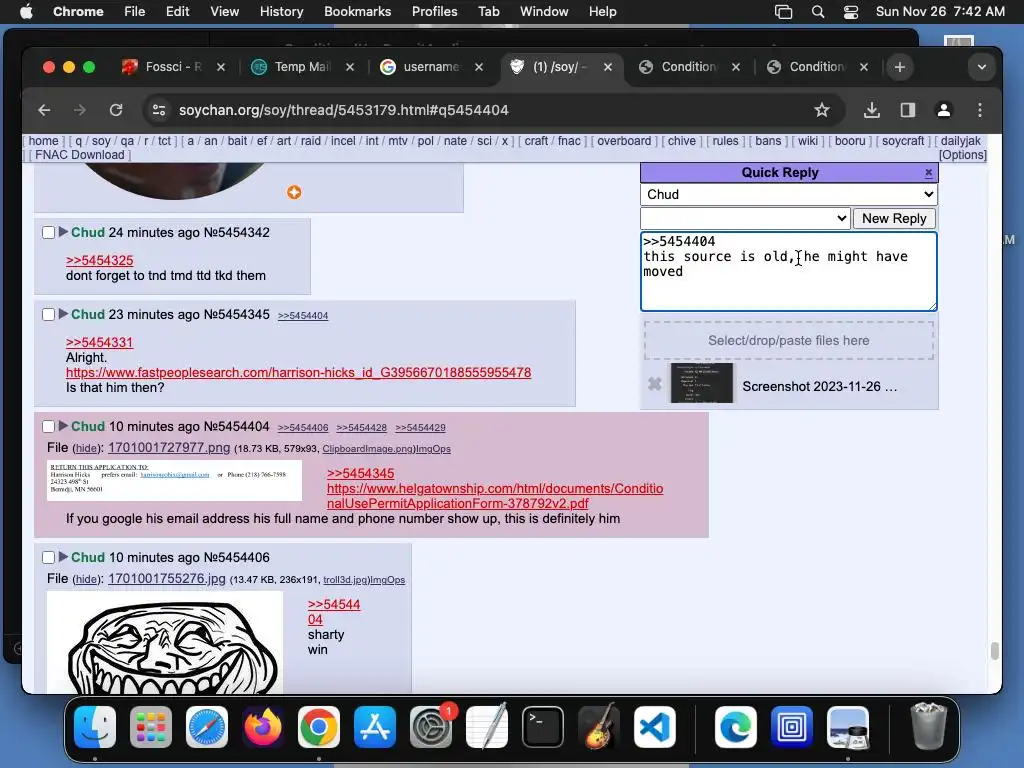This screenshot has height=768, width=1024.
Task: Open App Store from the Dock
Action: pyautogui.click(x=375, y=727)
